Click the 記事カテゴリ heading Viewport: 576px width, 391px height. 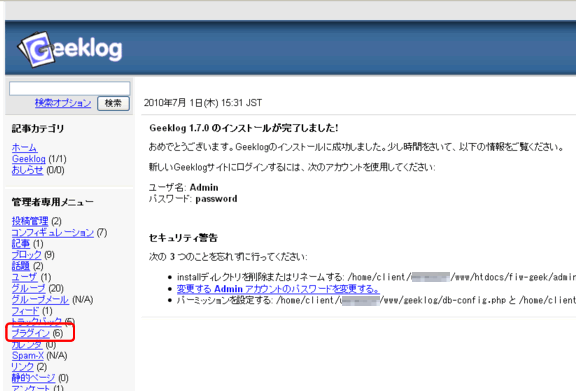(x=38, y=129)
